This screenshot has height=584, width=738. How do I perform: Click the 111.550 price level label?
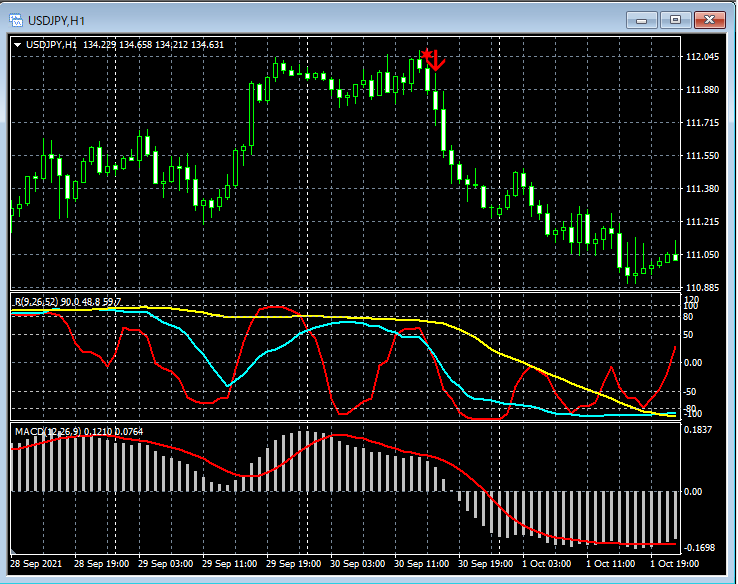(x=703, y=156)
